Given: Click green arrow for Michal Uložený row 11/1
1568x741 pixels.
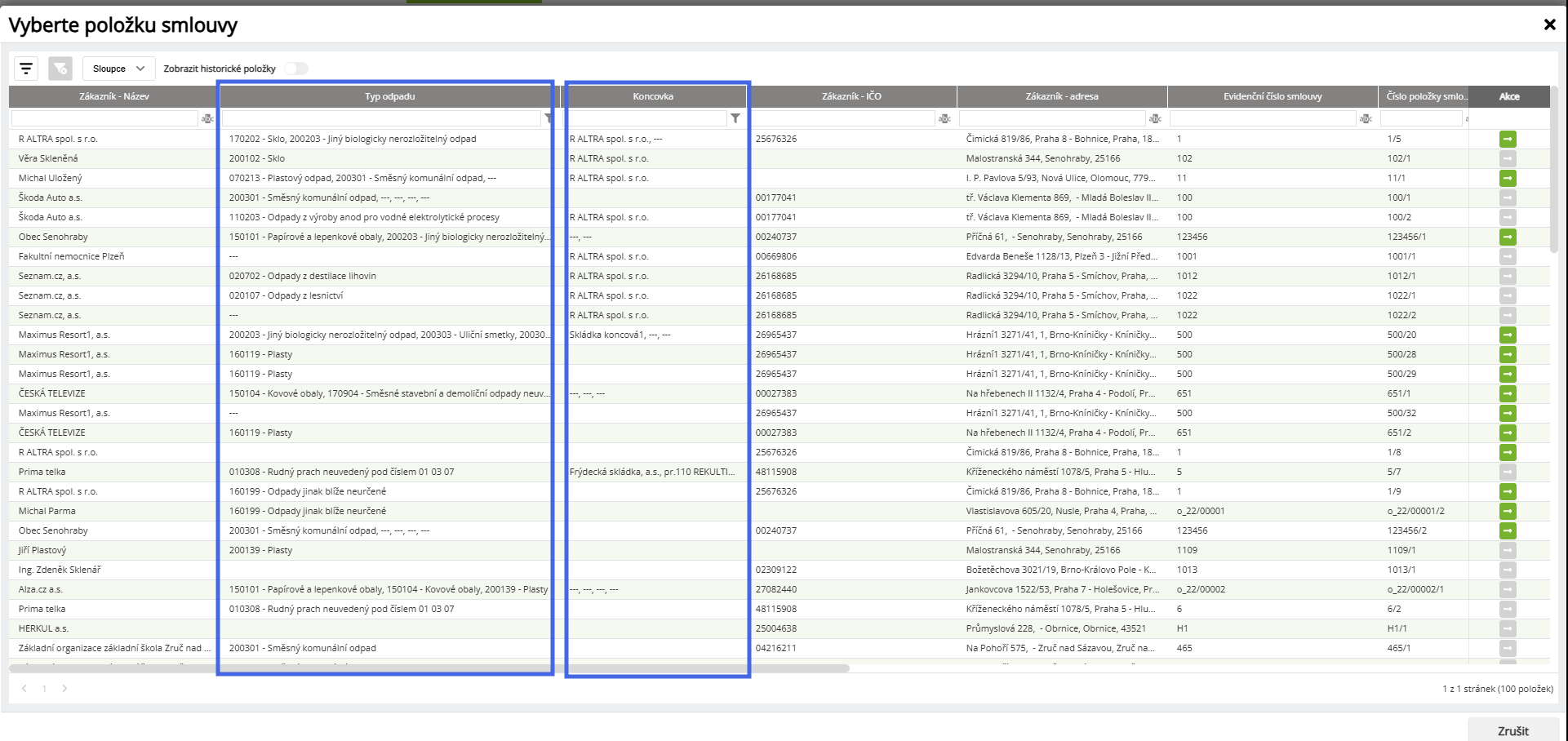Looking at the screenshot, I should [x=1508, y=178].
